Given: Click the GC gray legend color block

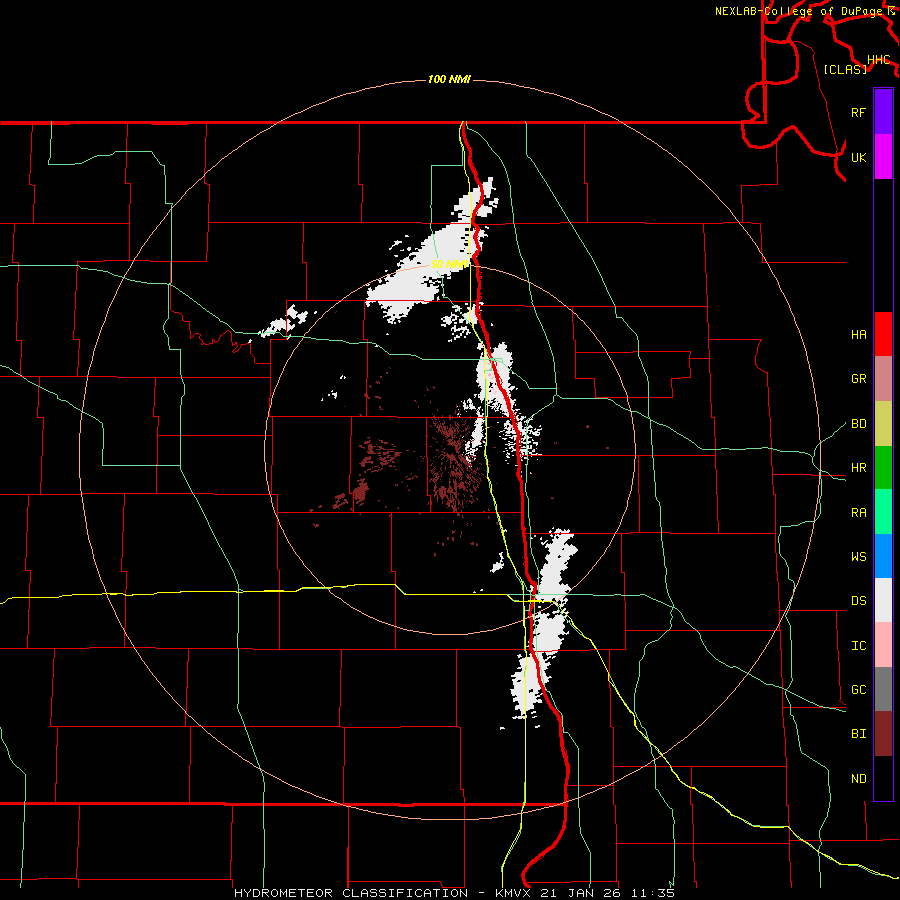Looking at the screenshot, I should [883, 689].
